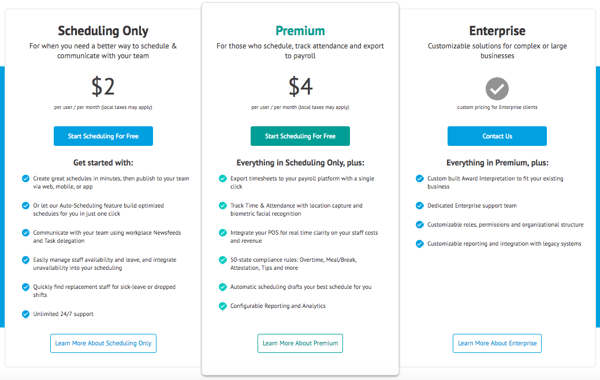Image resolution: width=600 pixels, height=380 pixels.
Task: Click the gray Enterprise checkmark circle icon
Action: [x=497, y=89]
